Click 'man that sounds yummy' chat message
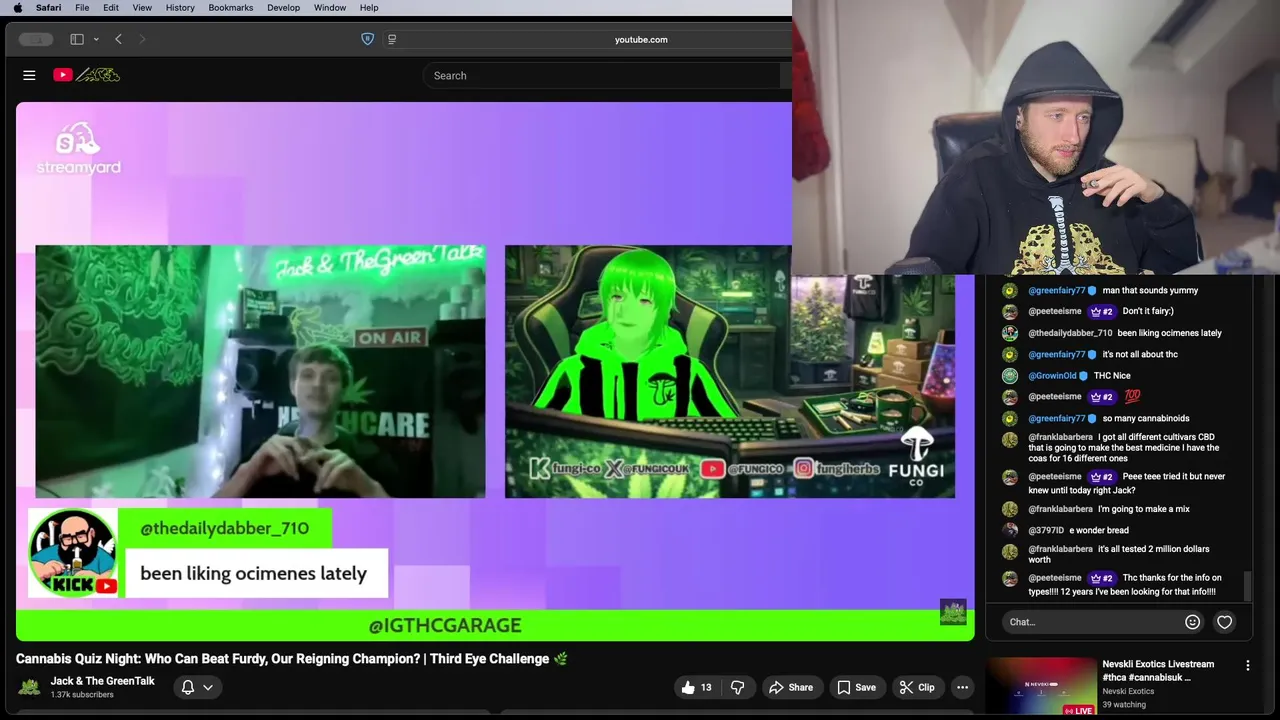Image resolution: width=1280 pixels, height=720 pixels. point(1150,291)
